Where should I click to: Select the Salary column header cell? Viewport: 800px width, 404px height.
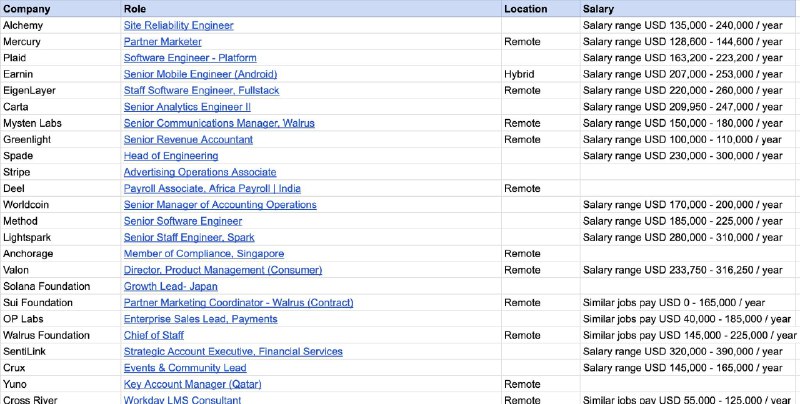(x=599, y=9)
